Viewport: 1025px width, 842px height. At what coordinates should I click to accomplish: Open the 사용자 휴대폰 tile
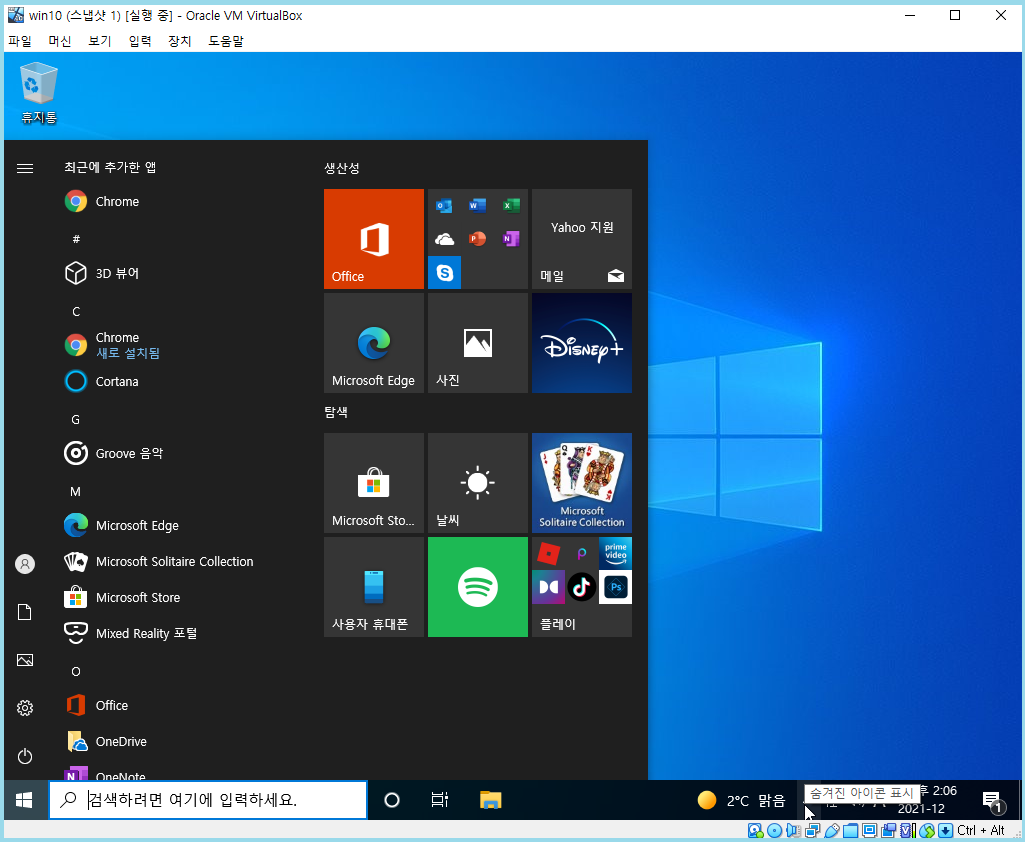tap(374, 586)
